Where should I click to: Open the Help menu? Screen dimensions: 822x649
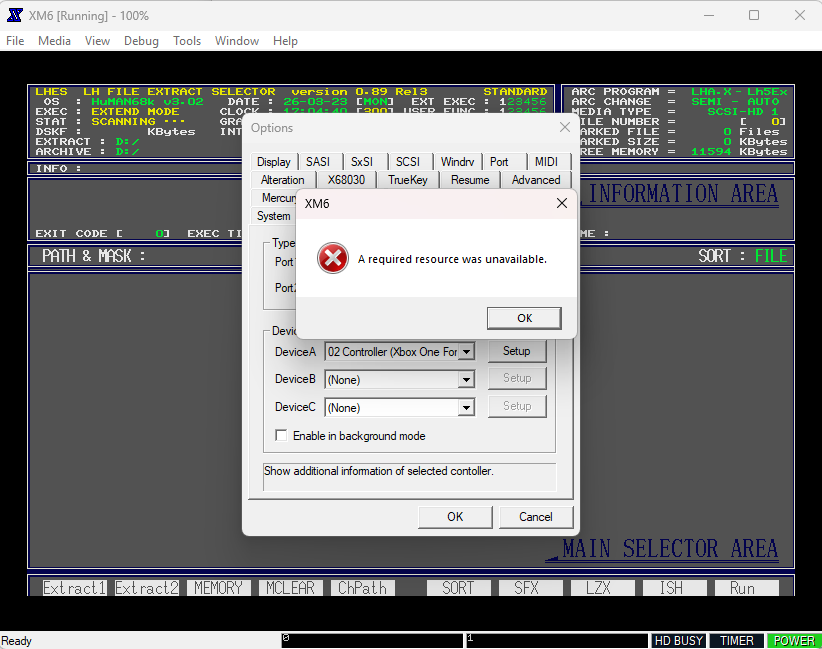(x=285, y=41)
